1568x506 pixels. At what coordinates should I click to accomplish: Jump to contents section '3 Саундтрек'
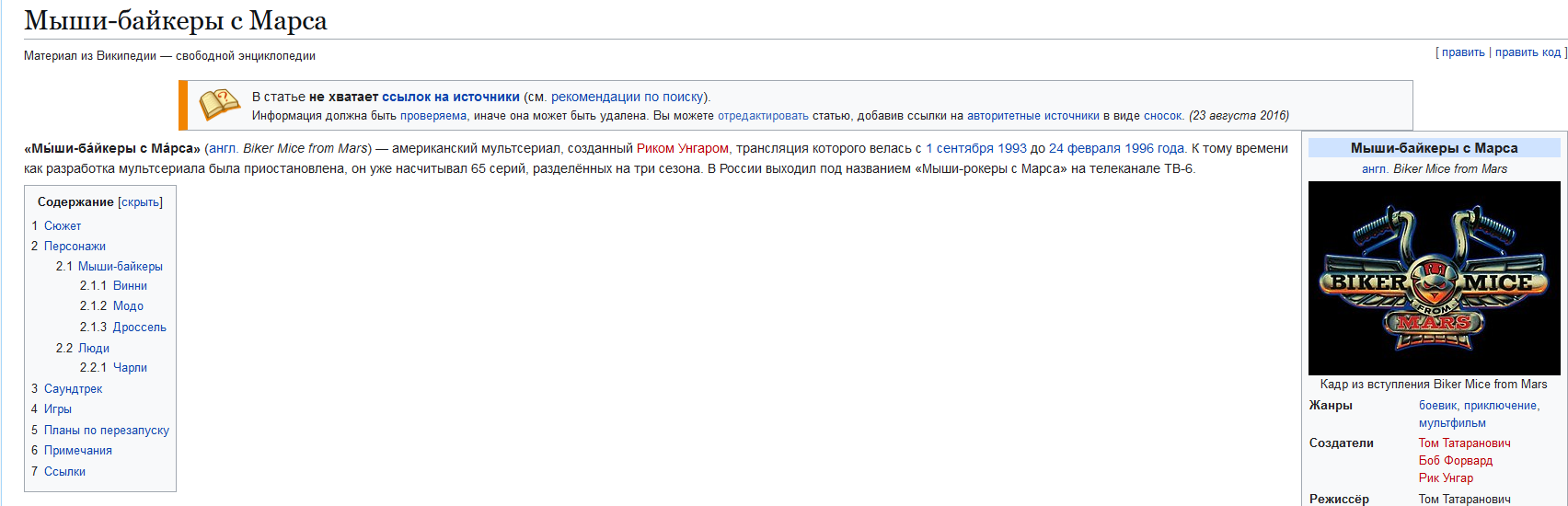pyautogui.click(x=66, y=388)
